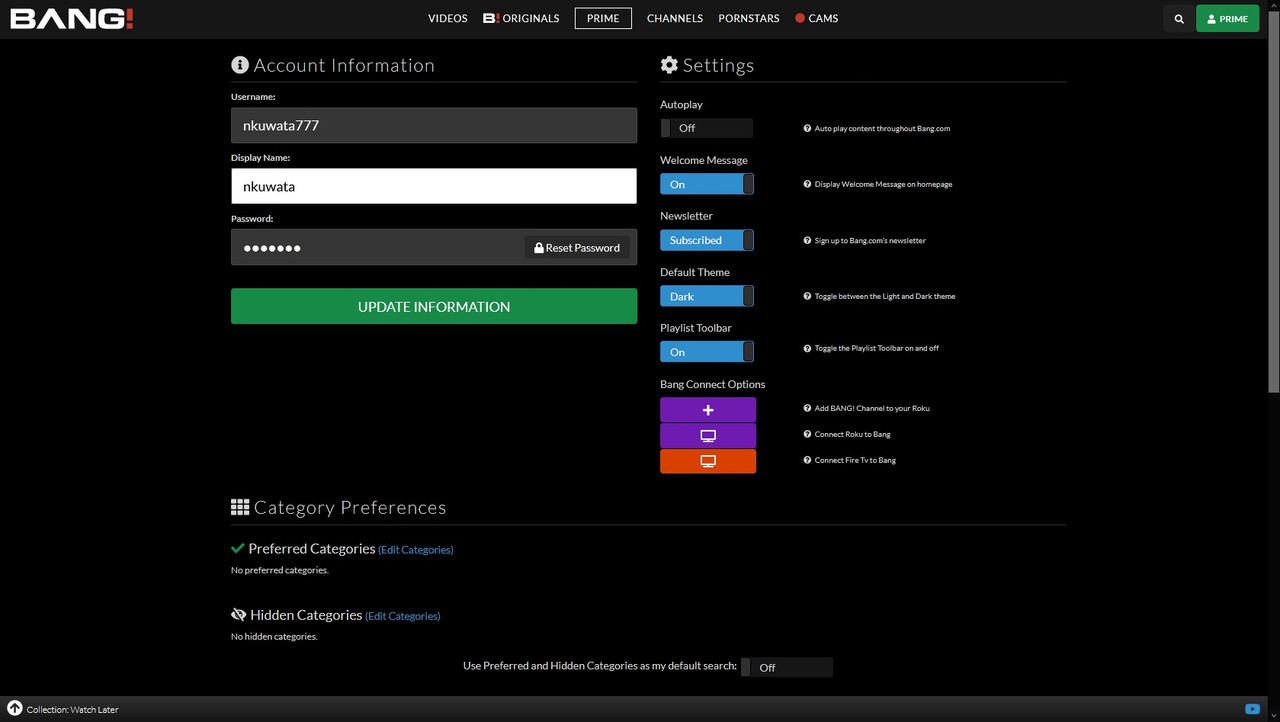
Task: Click help icon next to newsletter sign-up text
Action: point(807,241)
